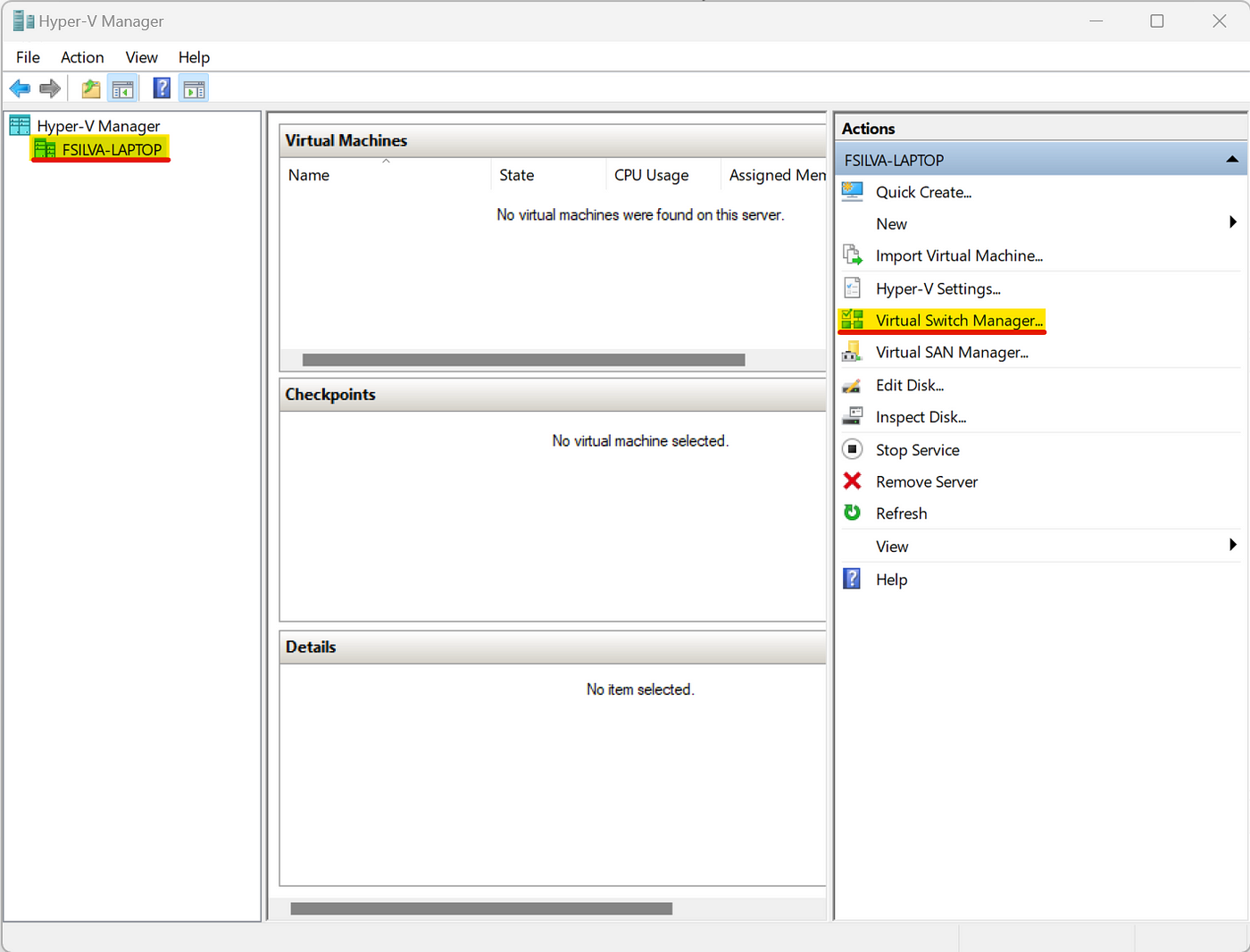This screenshot has width=1250, height=952.
Task: Toggle the Show/Hide Action Pane icon
Action: pyautogui.click(x=194, y=88)
